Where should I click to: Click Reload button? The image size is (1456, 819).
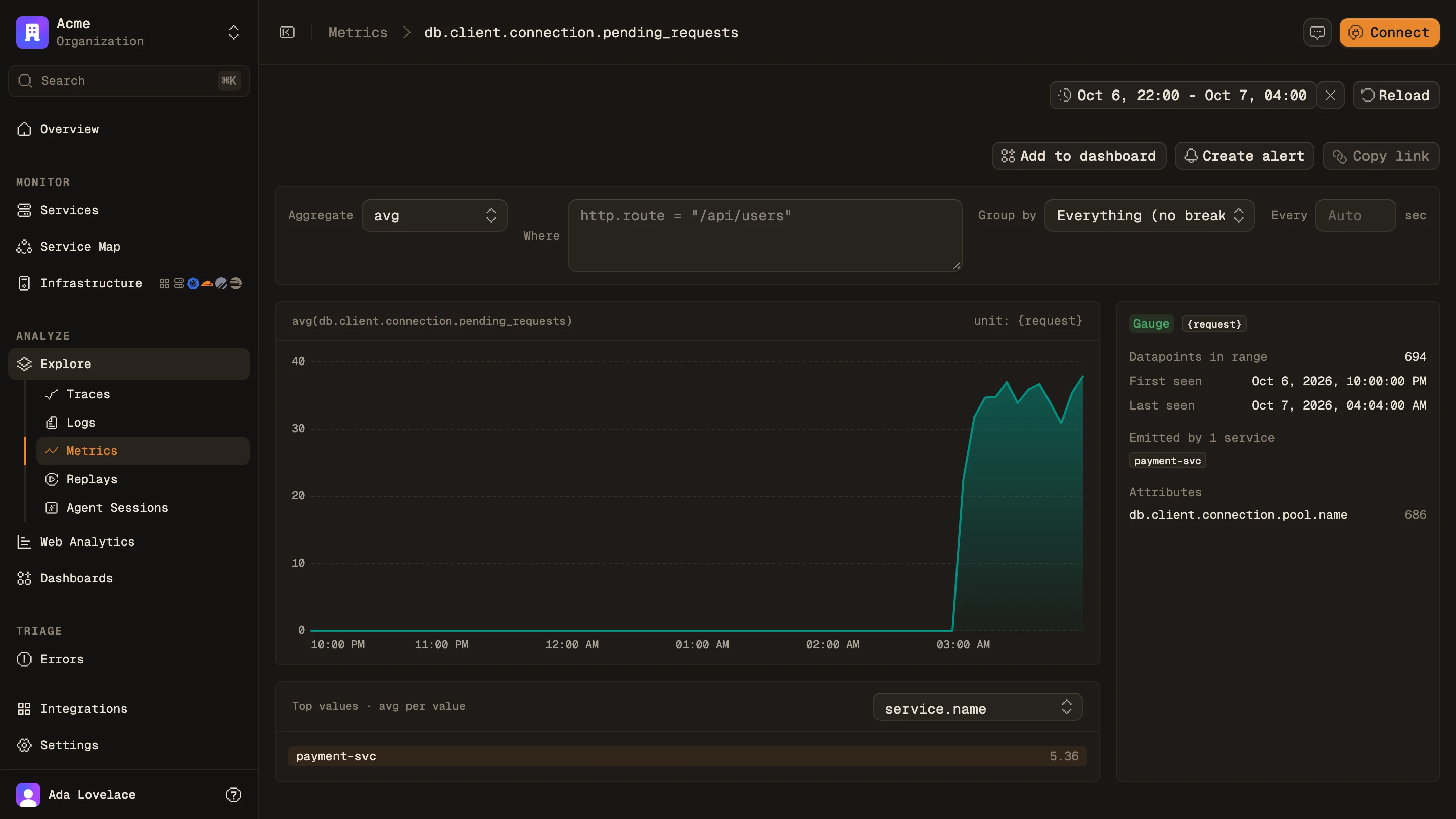tap(1396, 95)
